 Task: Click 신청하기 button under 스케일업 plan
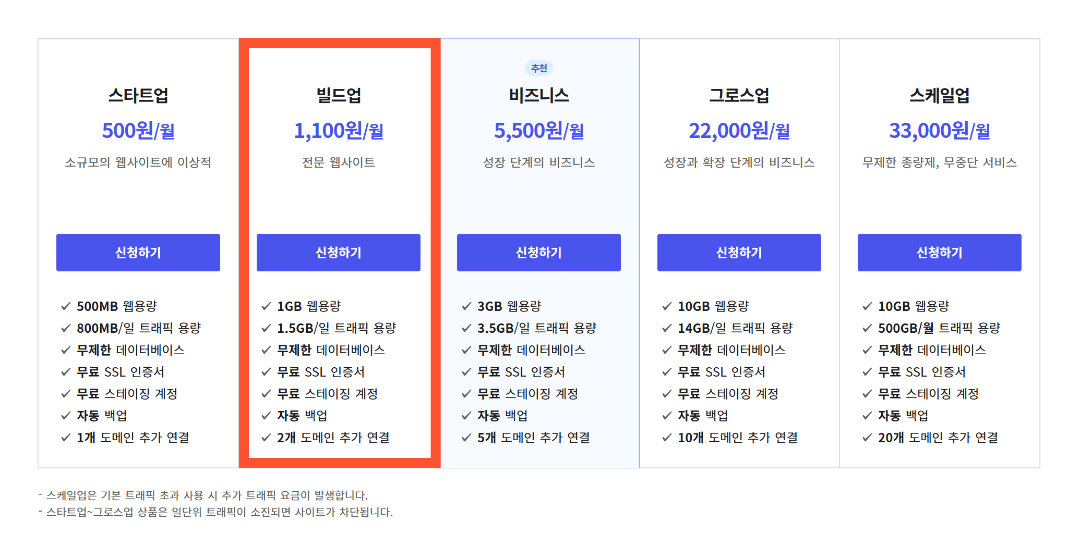click(x=939, y=253)
